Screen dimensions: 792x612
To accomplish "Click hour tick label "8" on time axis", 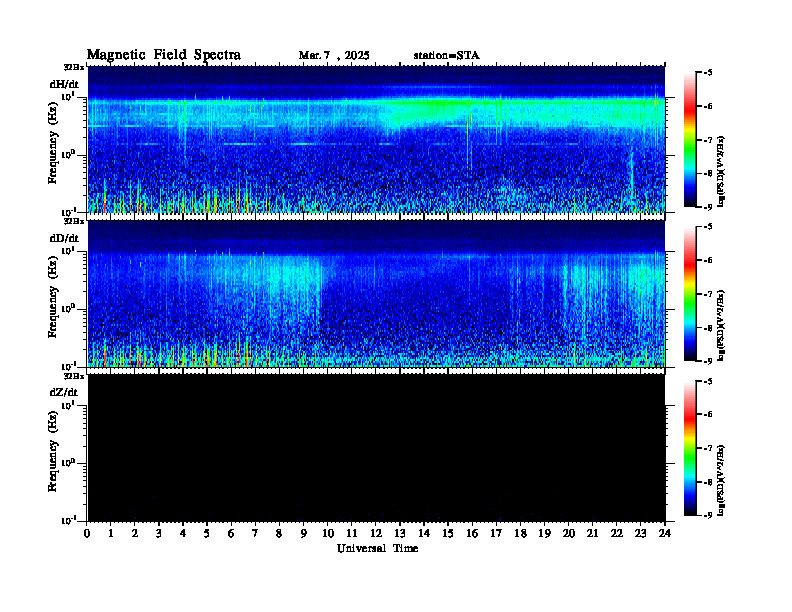I will (x=279, y=534).
